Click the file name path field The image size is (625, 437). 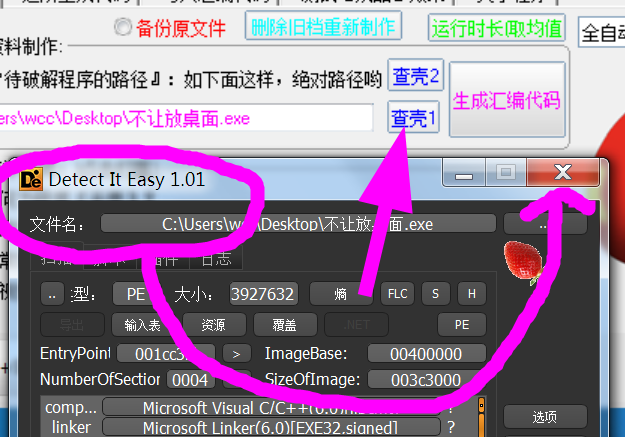298,224
